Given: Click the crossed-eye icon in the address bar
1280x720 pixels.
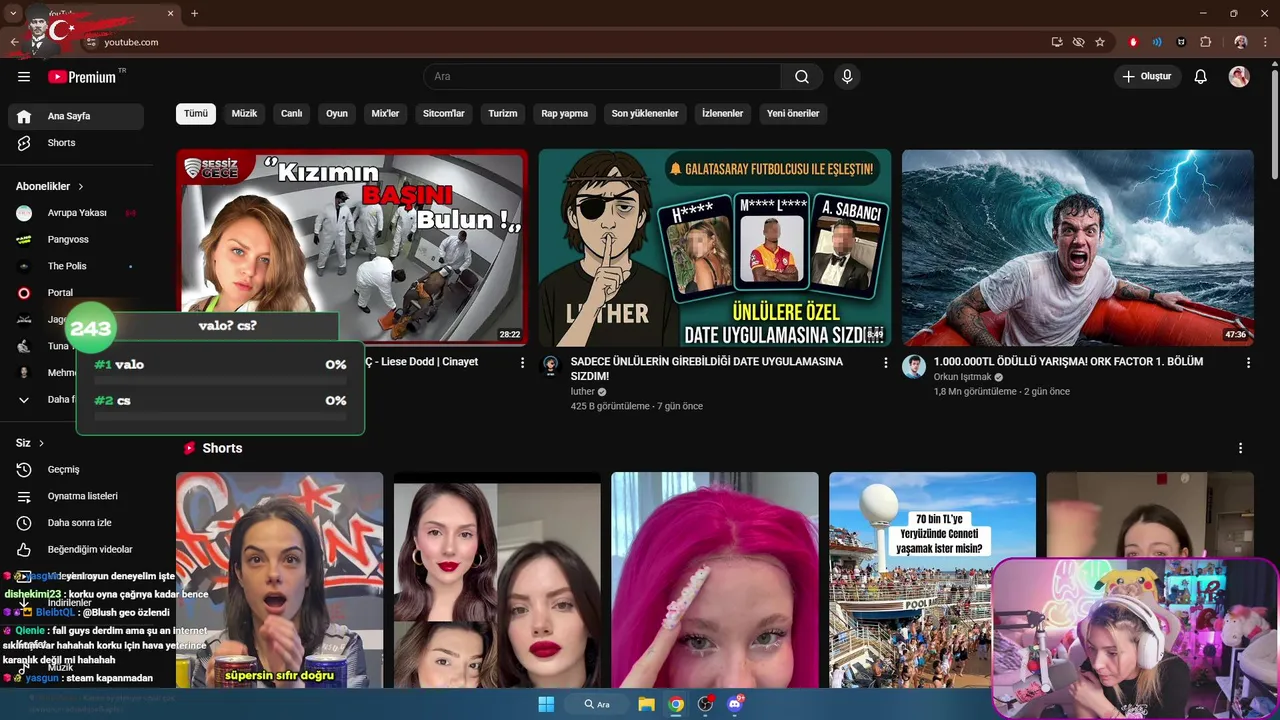Looking at the screenshot, I should (x=1078, y=42).
